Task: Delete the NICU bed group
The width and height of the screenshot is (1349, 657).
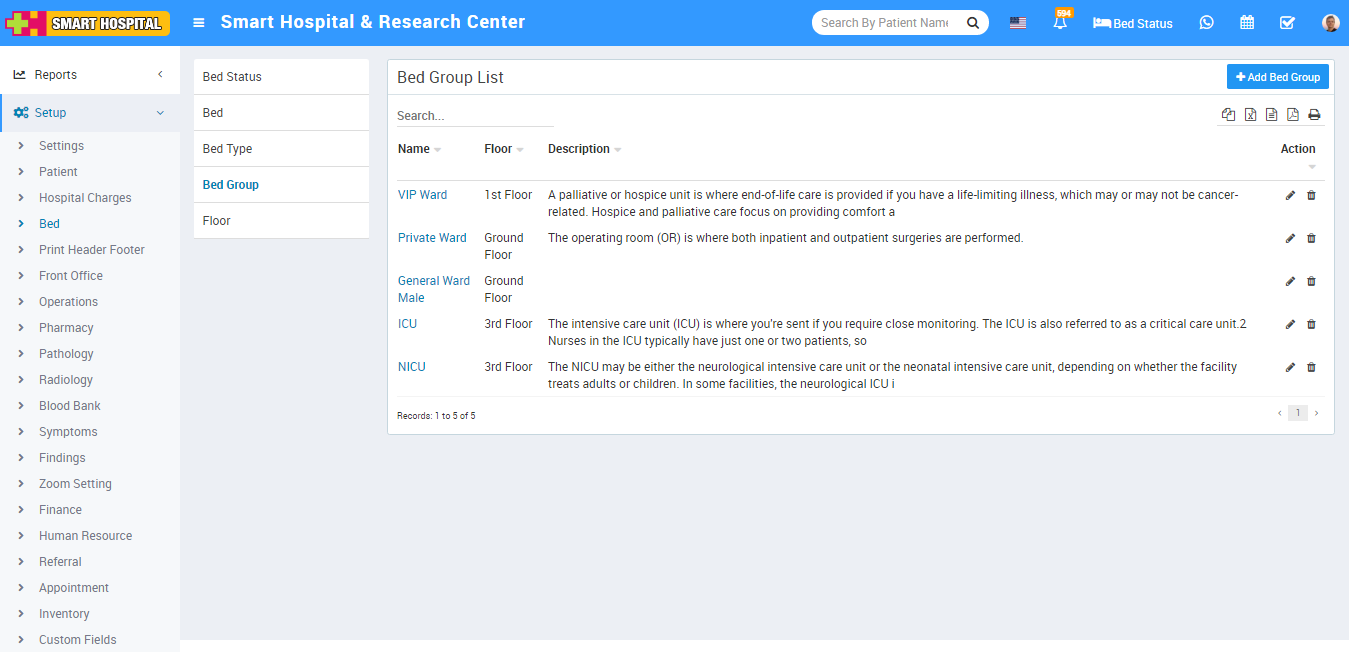Action: pyautogui.click(x=1311, y=367)
